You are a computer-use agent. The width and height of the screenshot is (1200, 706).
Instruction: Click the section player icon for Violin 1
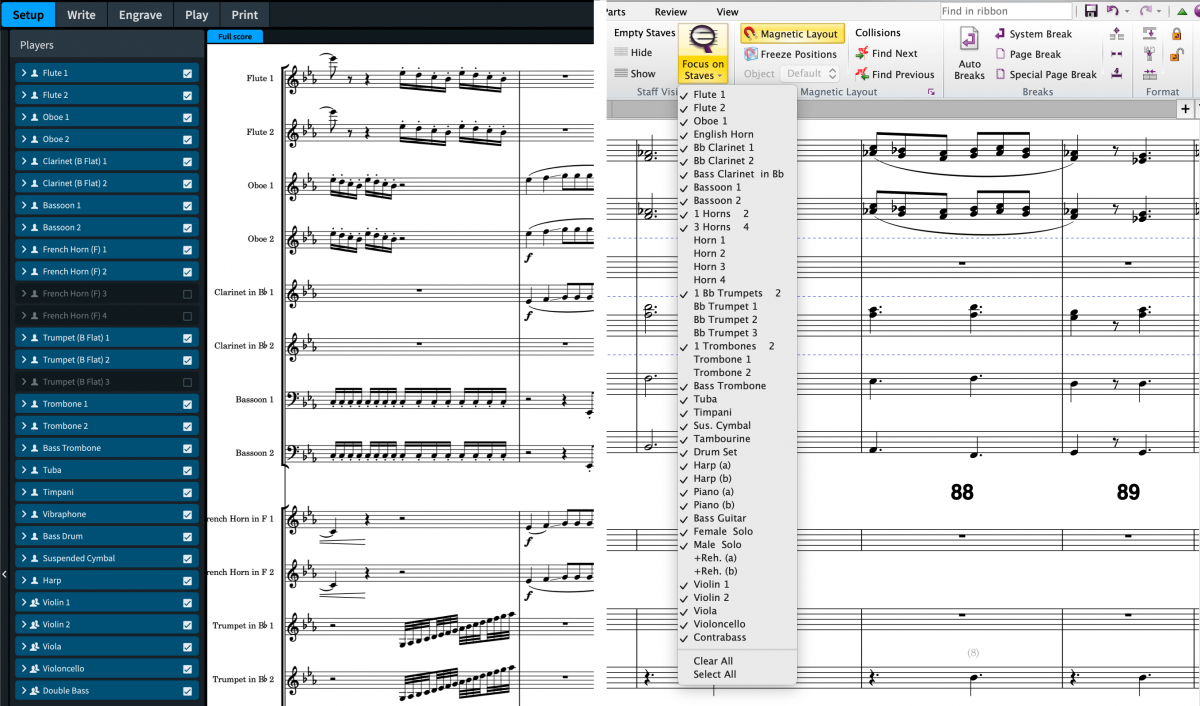(35, 603)
